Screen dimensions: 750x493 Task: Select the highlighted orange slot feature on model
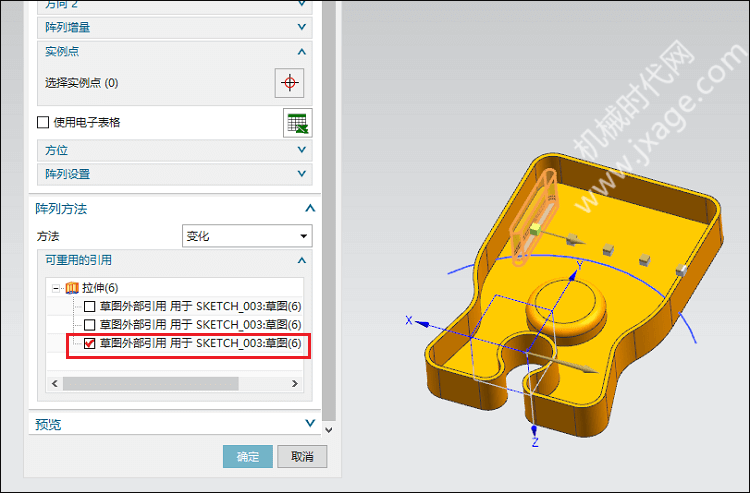(535, 218)
